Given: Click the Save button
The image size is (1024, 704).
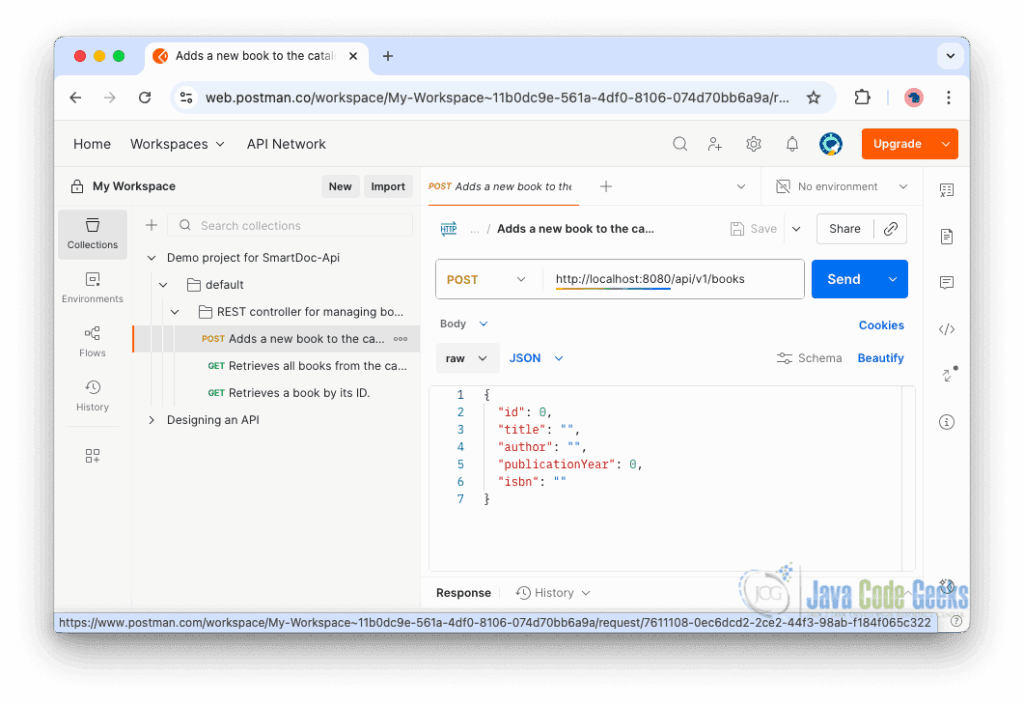Looking at the screenshot, I should click(x=754, y=229).
